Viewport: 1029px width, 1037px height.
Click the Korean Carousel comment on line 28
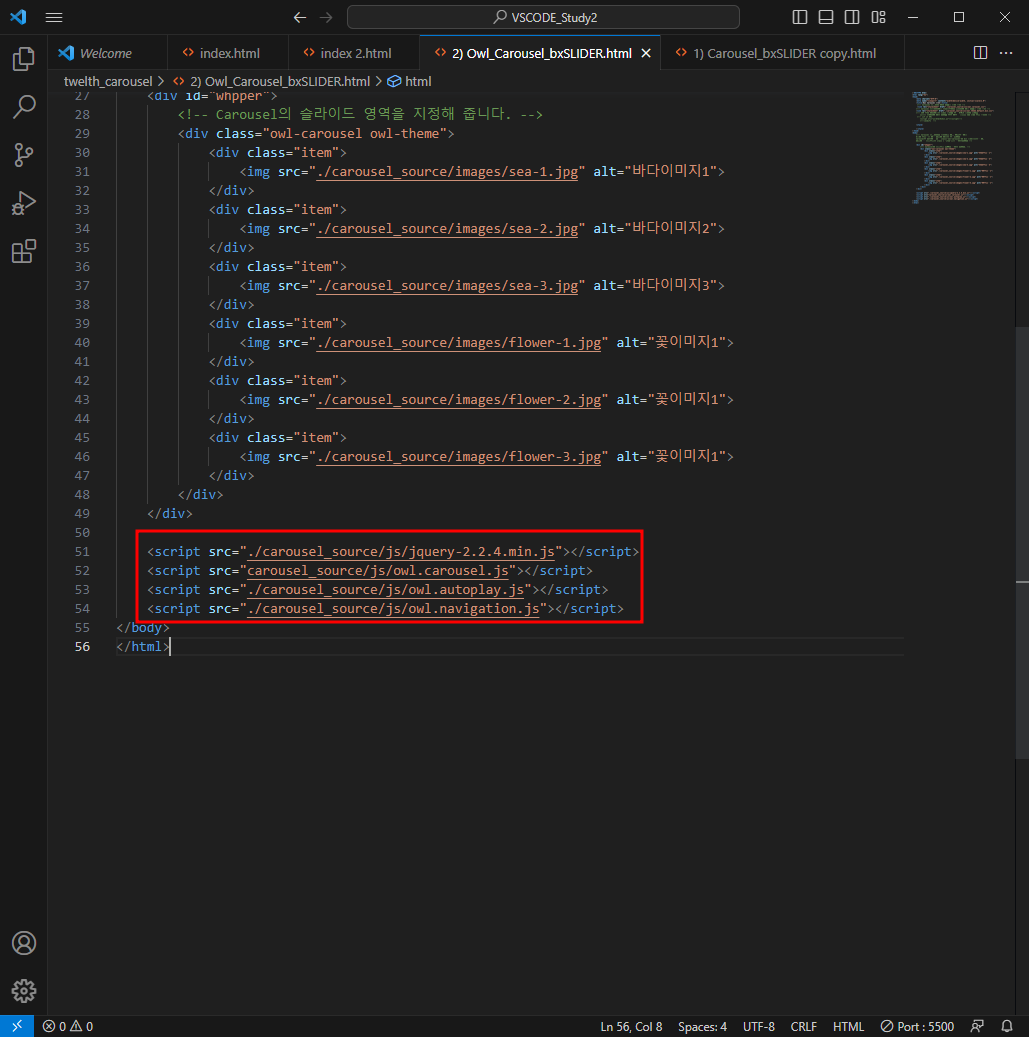click(360, 114)
